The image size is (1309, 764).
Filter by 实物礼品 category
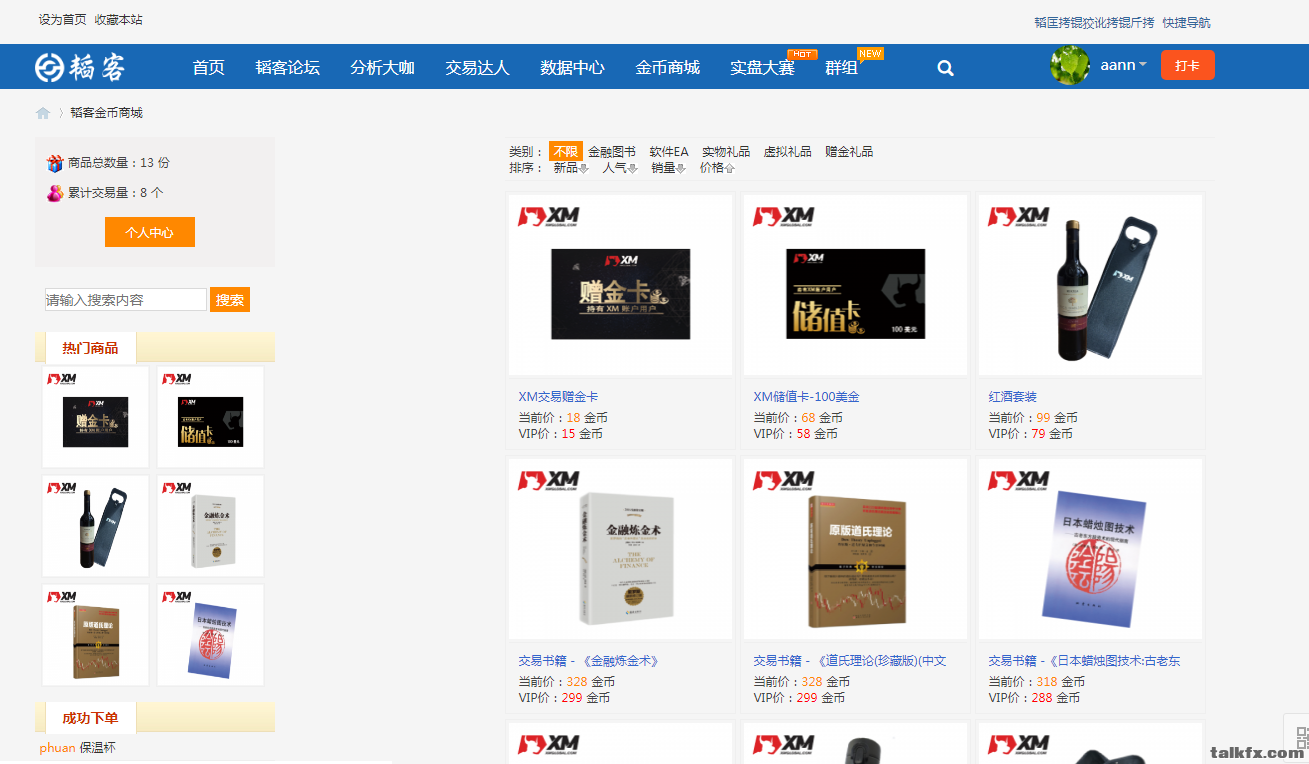[x=726, y=152]
